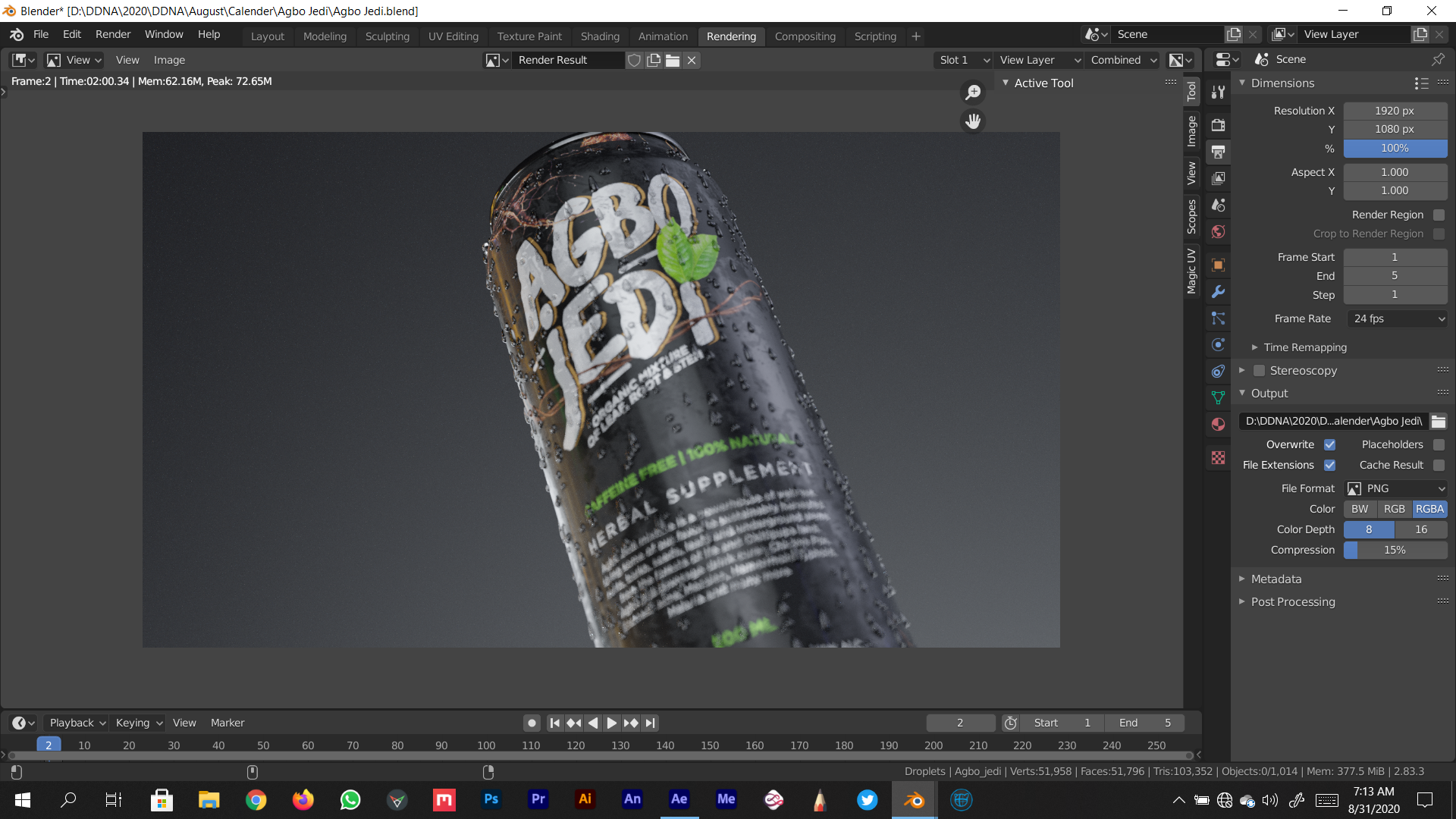Expand the Metadata panel
The height and width of the screenshot is (819, 1456).
[1276, 579]
